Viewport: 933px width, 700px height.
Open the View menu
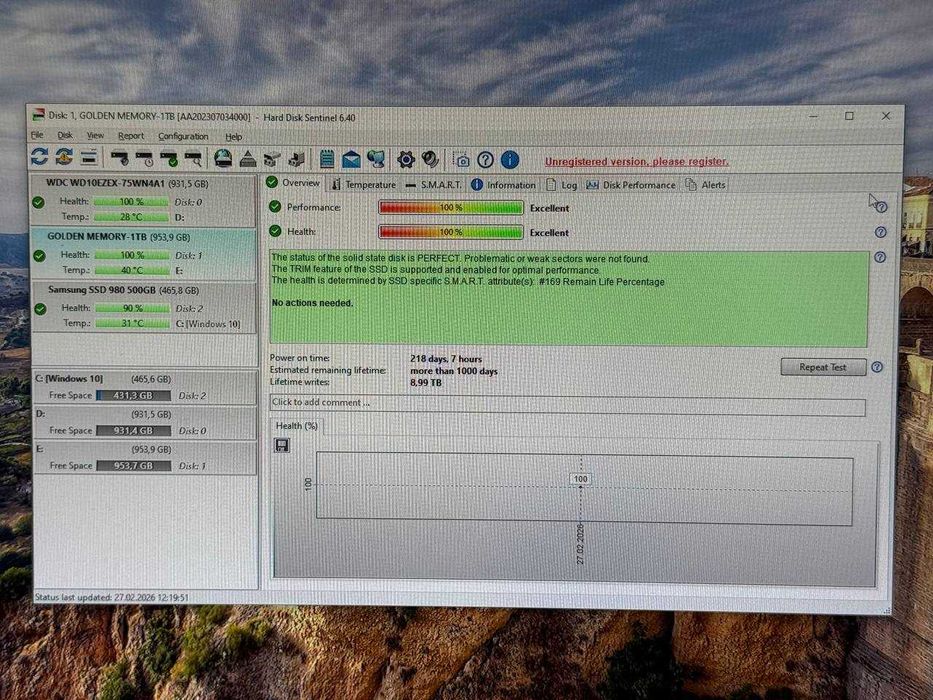(95, 136)
